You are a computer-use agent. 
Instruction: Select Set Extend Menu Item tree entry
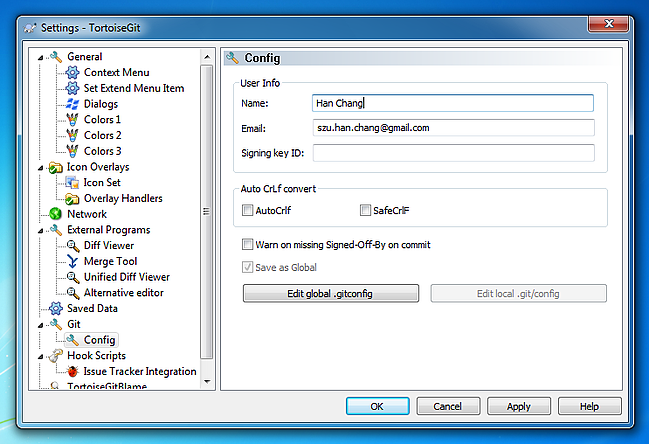coord(134,88)
